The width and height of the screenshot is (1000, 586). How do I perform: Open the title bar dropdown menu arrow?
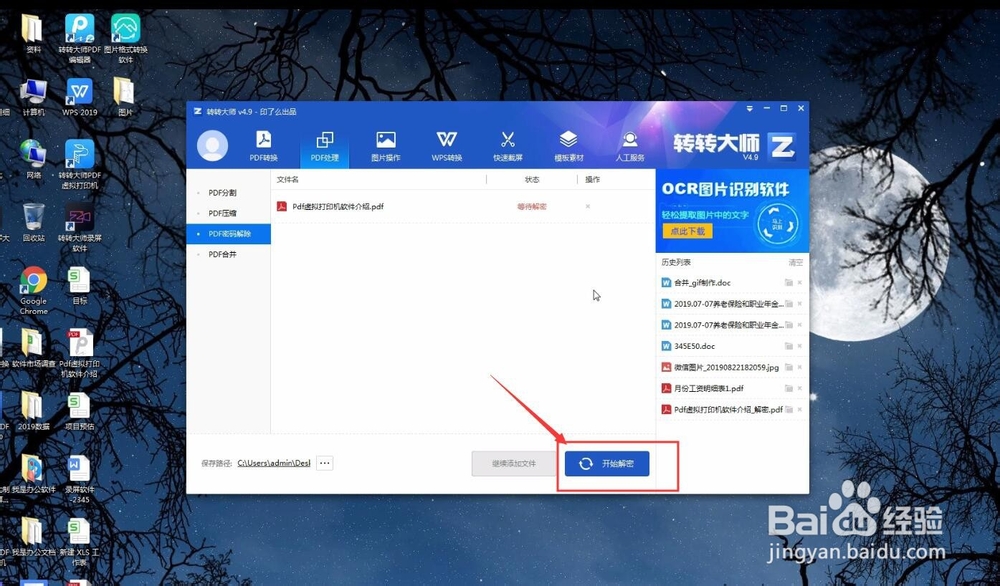[749, 108]
